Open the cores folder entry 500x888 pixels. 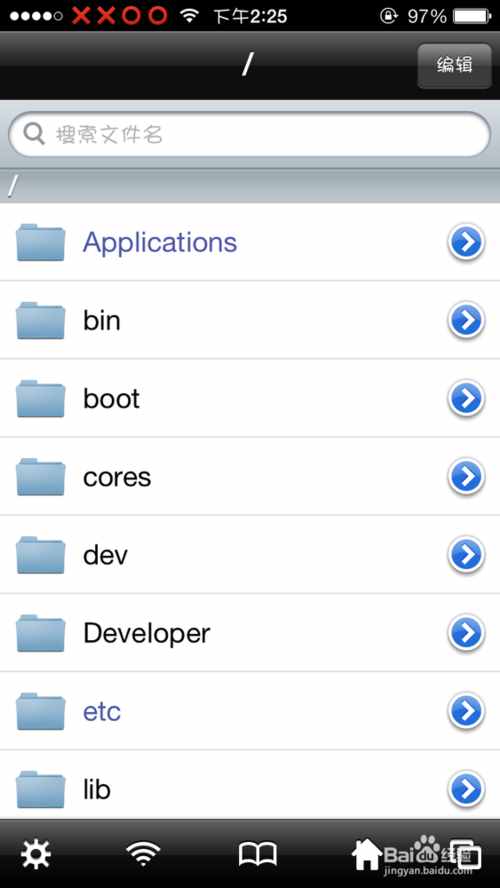(x=250, y=477)
